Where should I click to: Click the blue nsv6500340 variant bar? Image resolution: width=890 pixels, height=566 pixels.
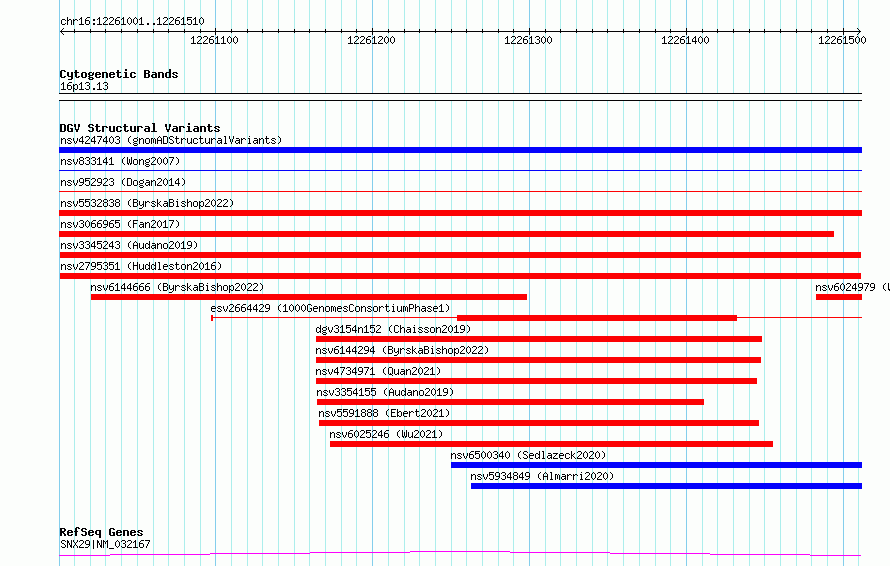pos(657,465)
